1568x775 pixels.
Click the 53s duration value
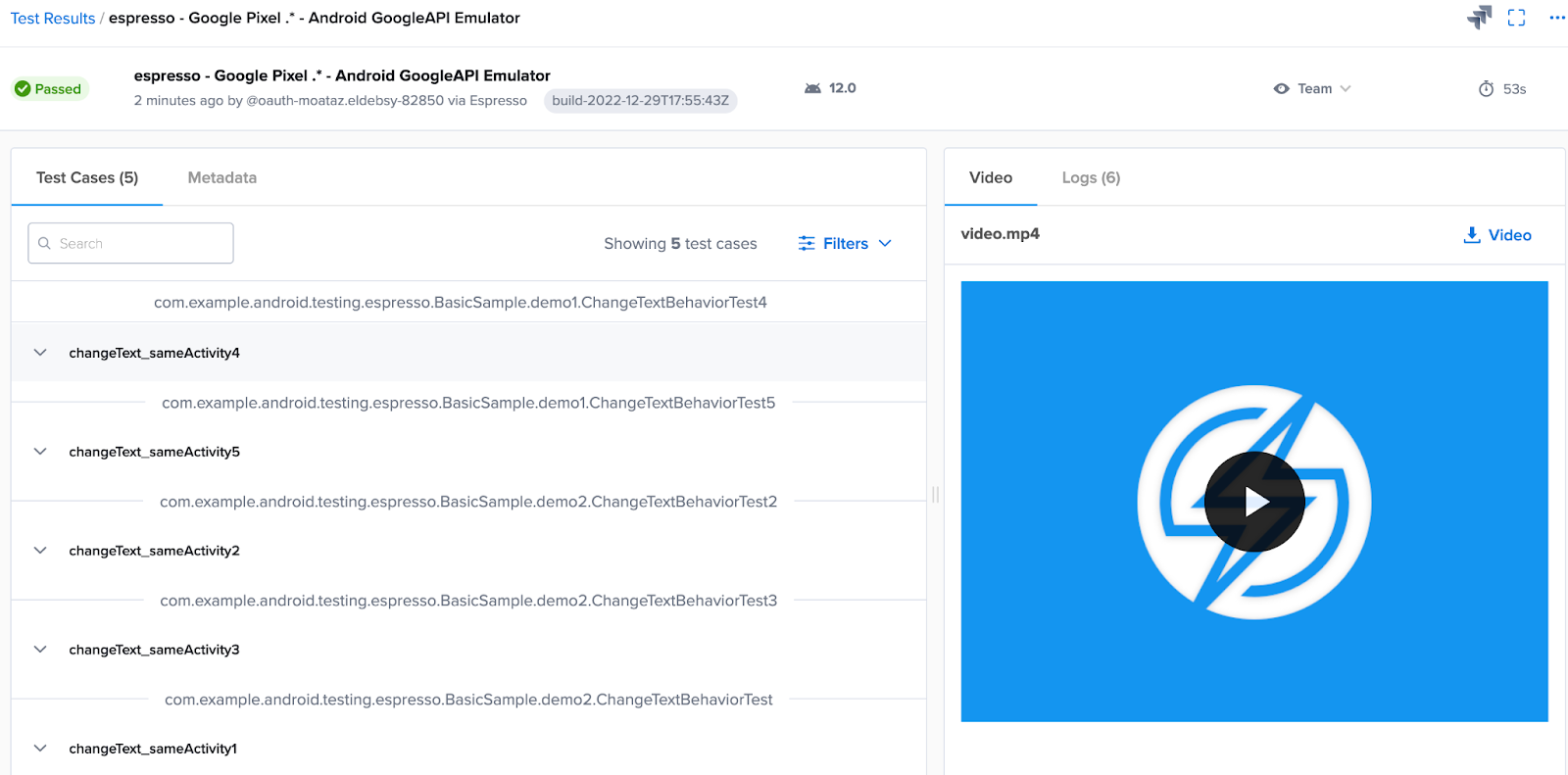[x=1514, y=89]
